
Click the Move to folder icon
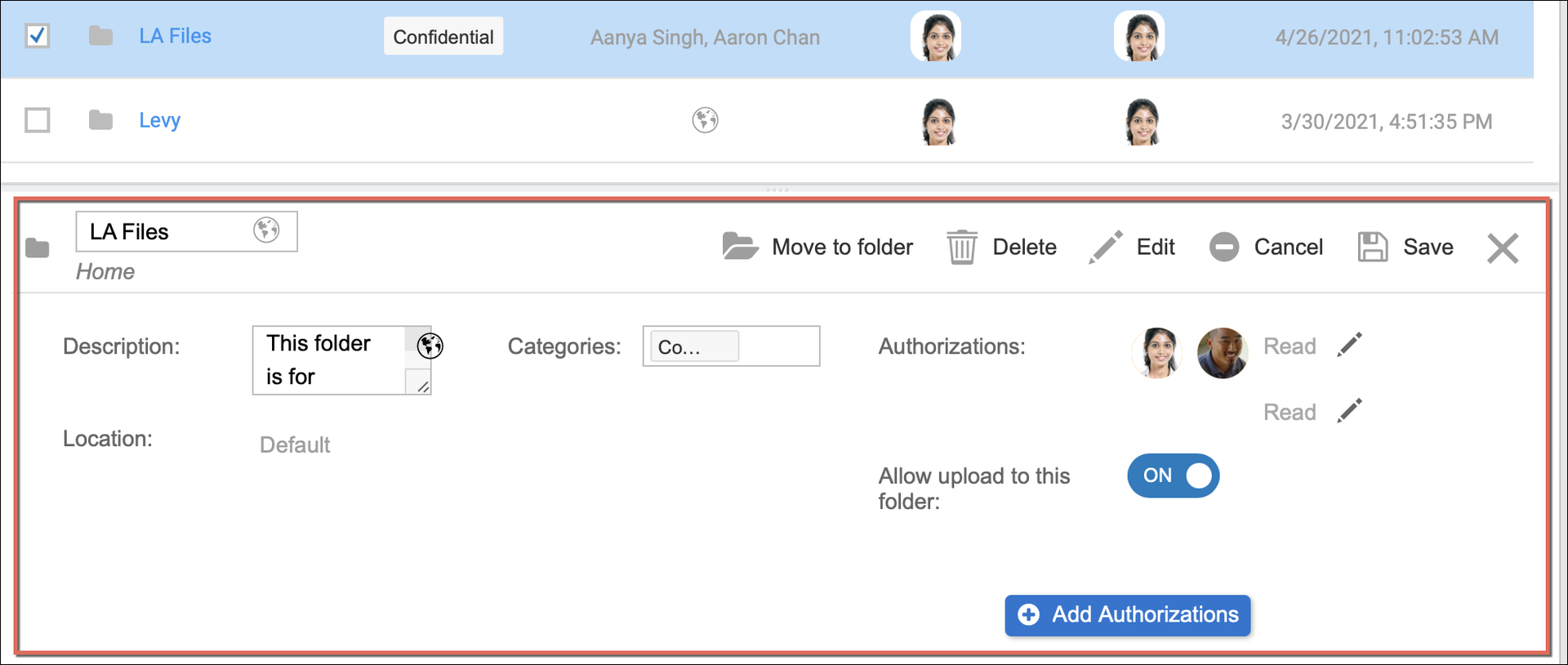(740, 246)
